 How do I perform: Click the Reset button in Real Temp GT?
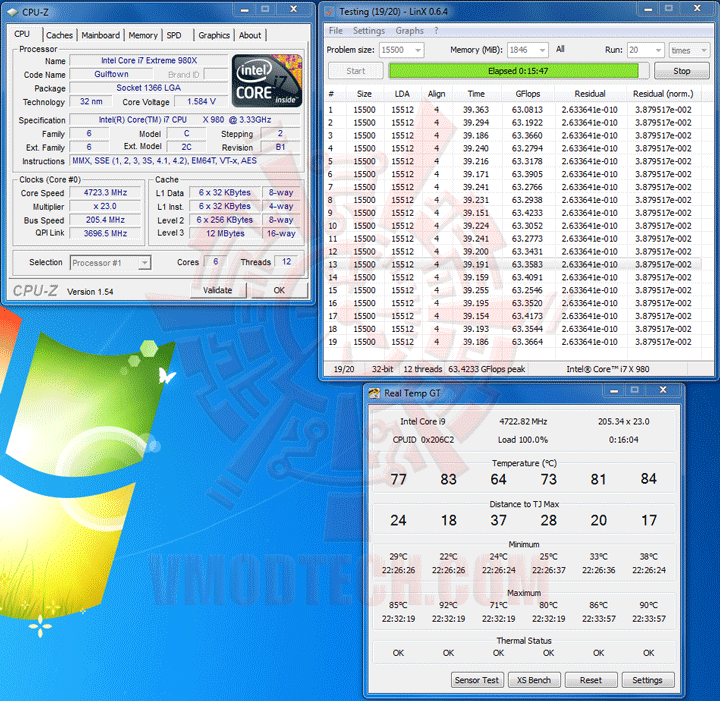591,680
